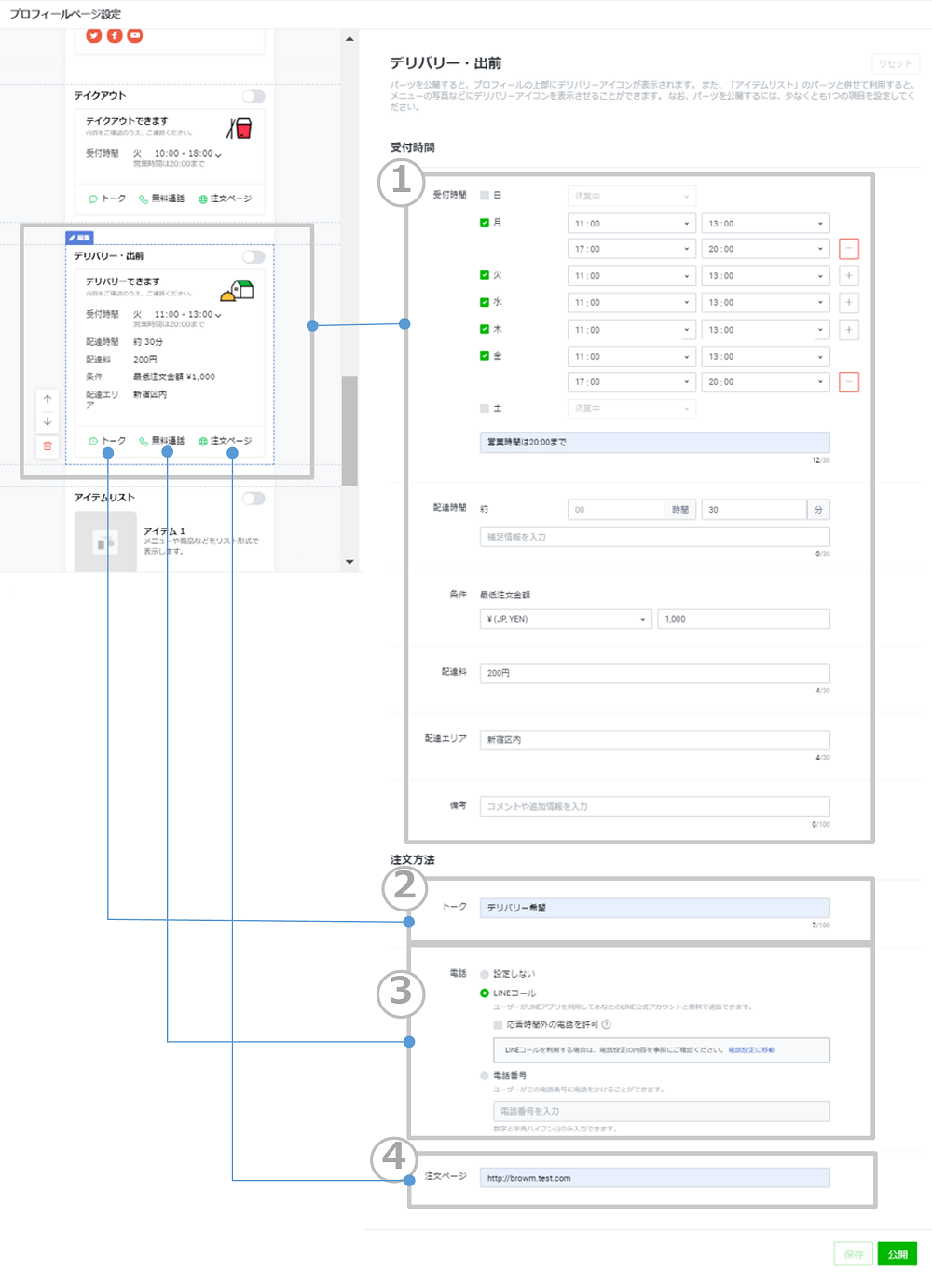This screenshot has height=1288, width=932.
Task: Open the ¥ (JP, YEN) currency dropdown
Action: tap(566, 619)
